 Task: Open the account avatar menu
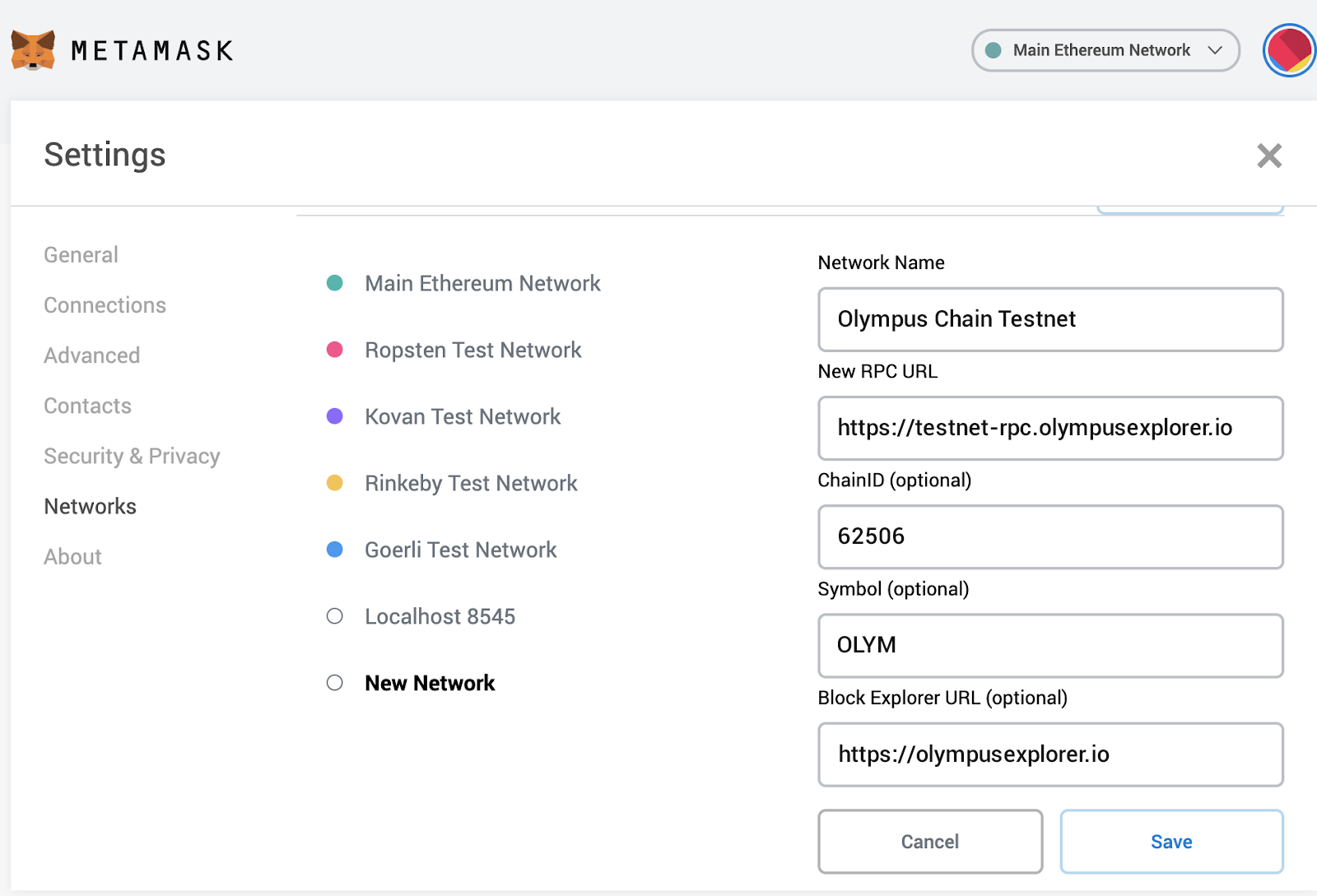click(1289, 50)
